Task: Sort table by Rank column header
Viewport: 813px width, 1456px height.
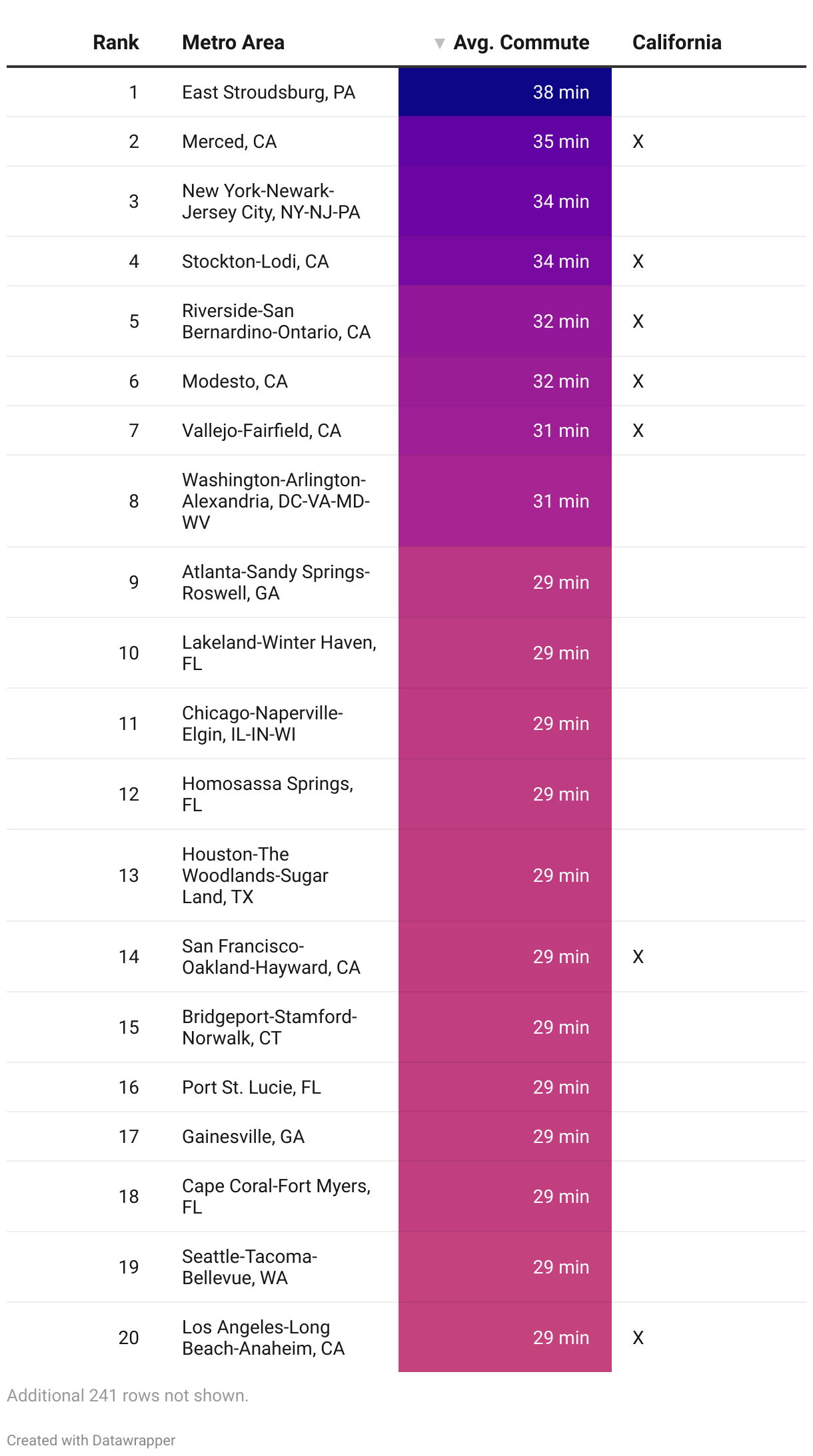Action: (x=116, y=43)
